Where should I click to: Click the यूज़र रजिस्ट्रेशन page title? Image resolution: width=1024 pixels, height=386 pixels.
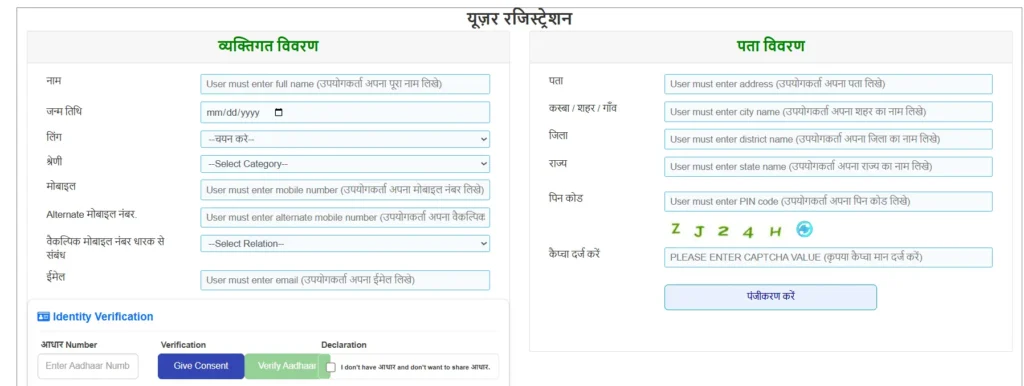tap(519, 18)
